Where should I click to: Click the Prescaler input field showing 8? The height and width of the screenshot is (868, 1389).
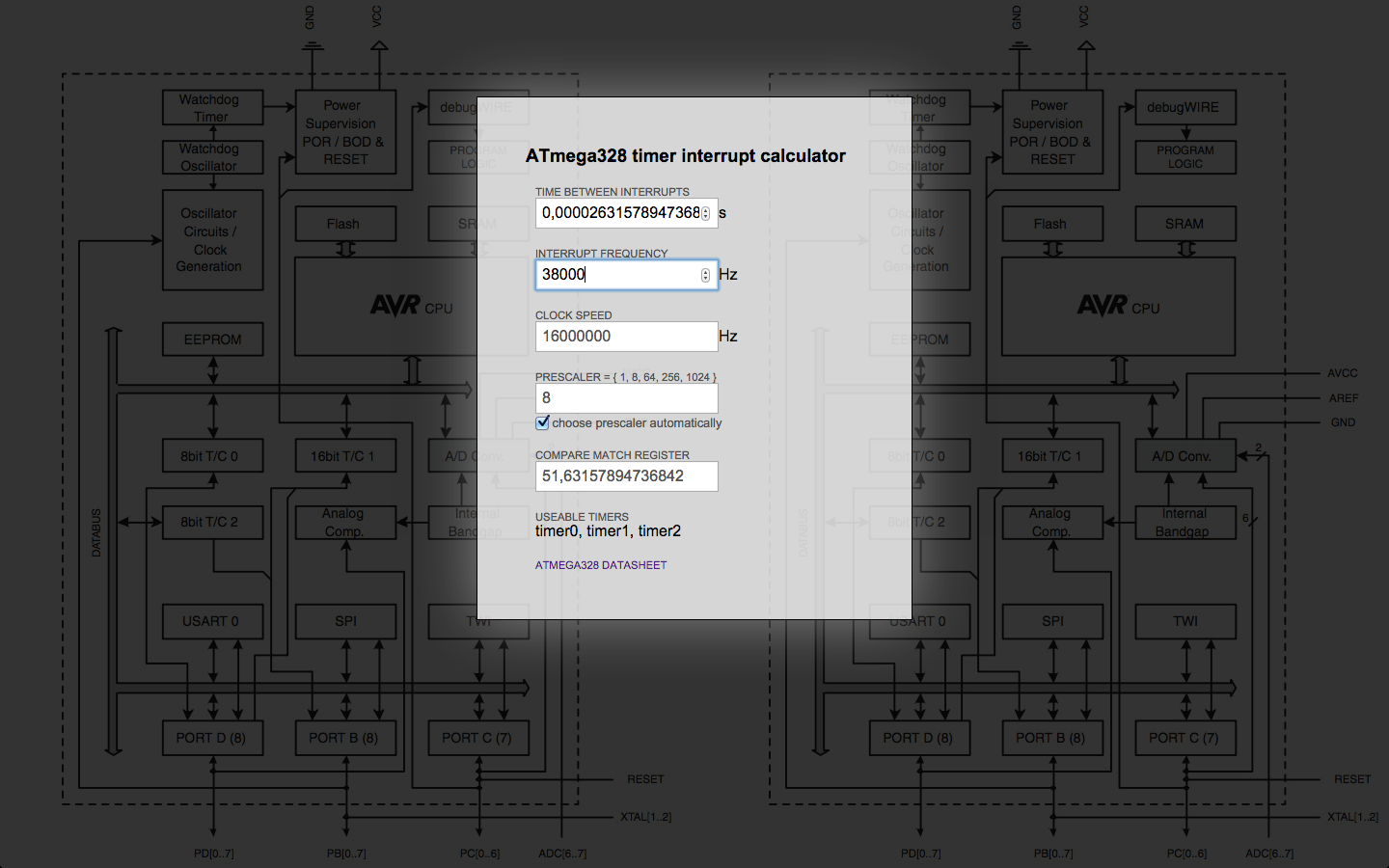626,398
